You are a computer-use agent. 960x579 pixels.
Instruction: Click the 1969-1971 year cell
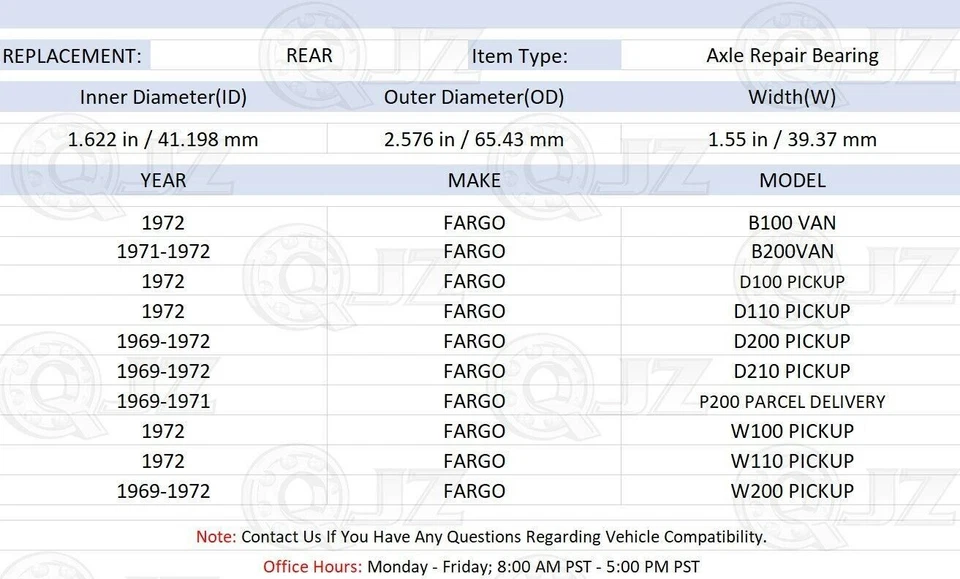pos(163,401)
